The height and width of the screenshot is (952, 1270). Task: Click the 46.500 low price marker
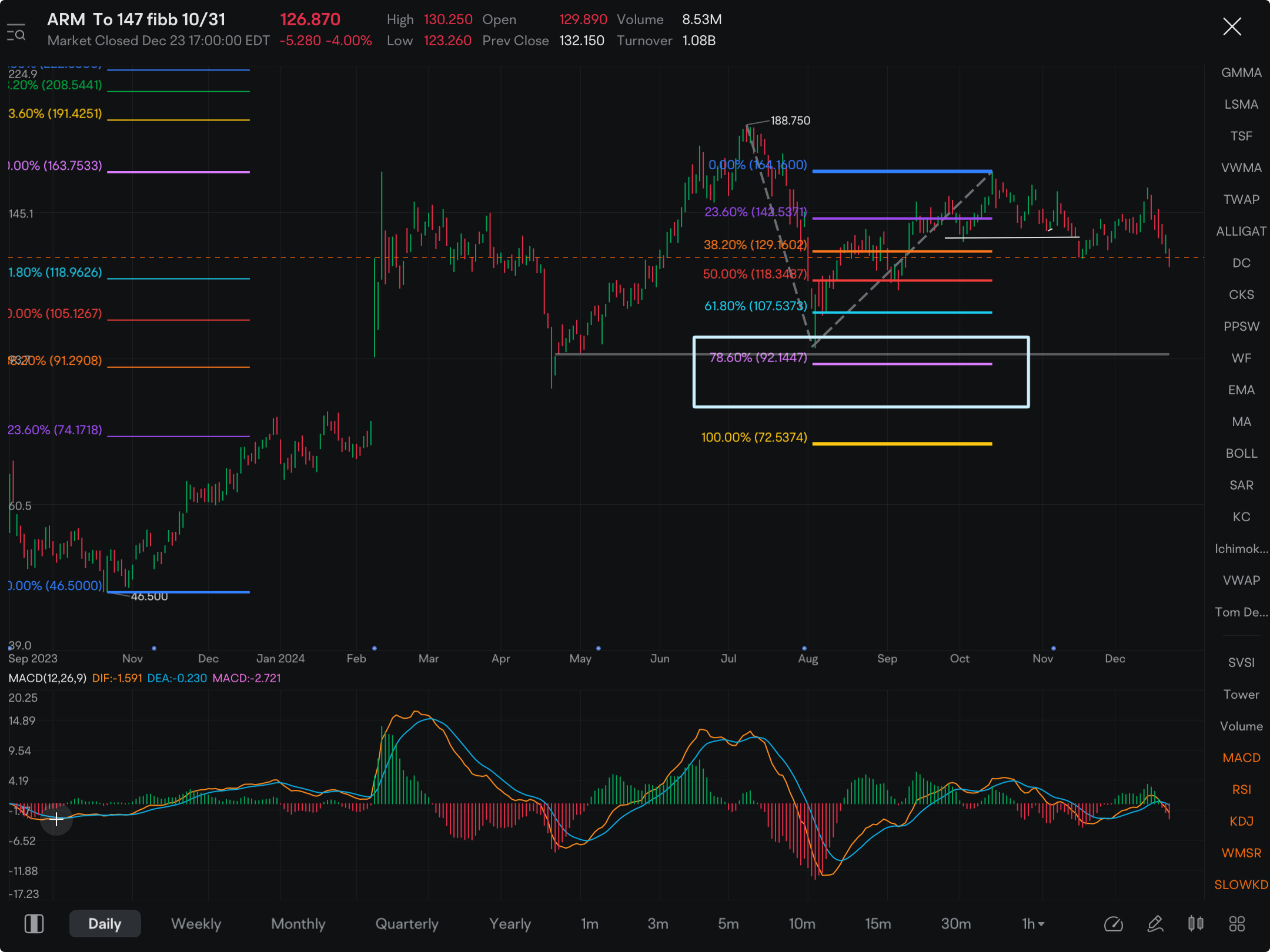point(149,596)
